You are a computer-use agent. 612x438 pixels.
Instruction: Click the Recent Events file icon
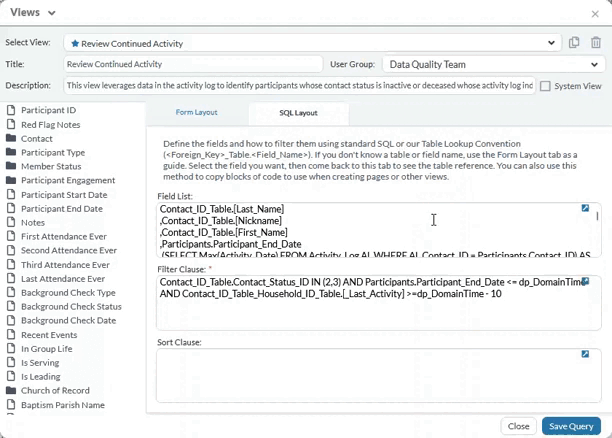pos(11,335)
